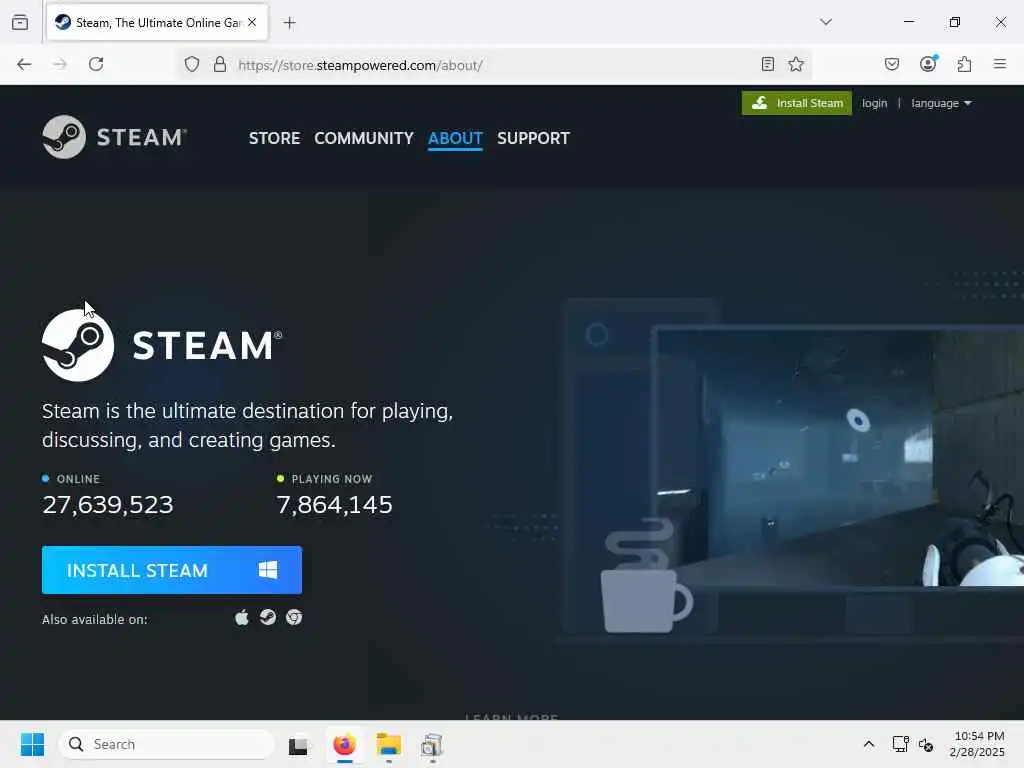Open the Firefox hamburger menu
This screenshot has height=768, width=1024.
tap(999, 64)
